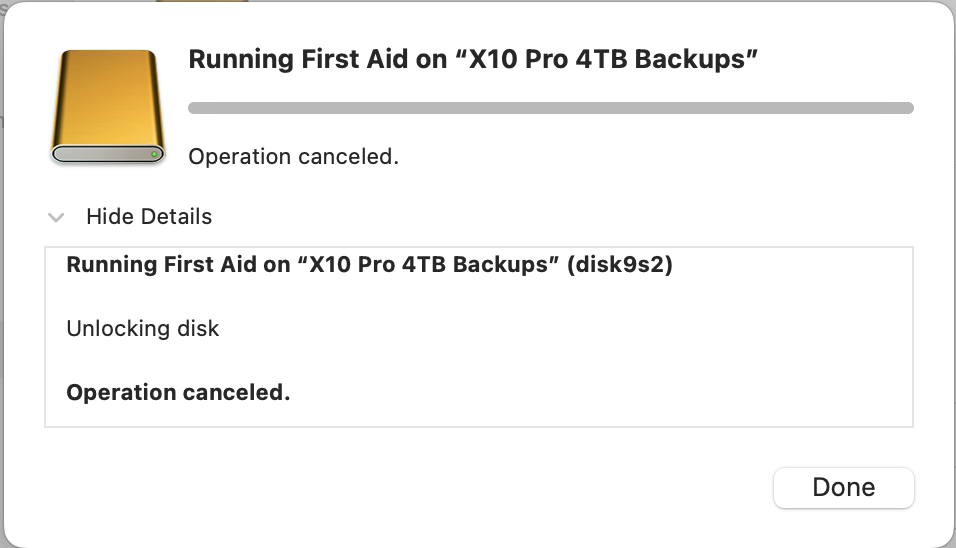Click the "Unlocking disk" log line
Image resolution: width=956 pixels, height=548 pixels.
(142, 328)
